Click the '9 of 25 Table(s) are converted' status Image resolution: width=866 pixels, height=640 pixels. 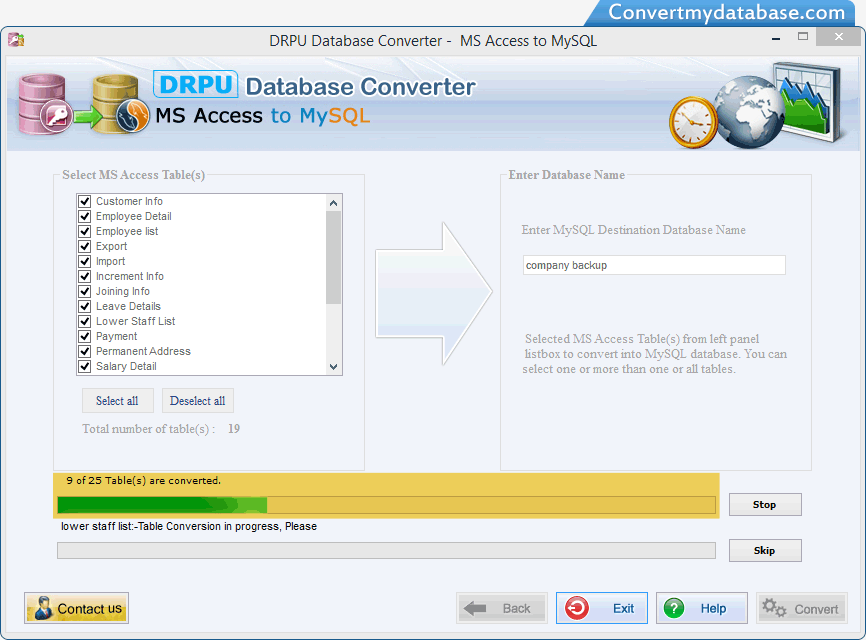144,480
